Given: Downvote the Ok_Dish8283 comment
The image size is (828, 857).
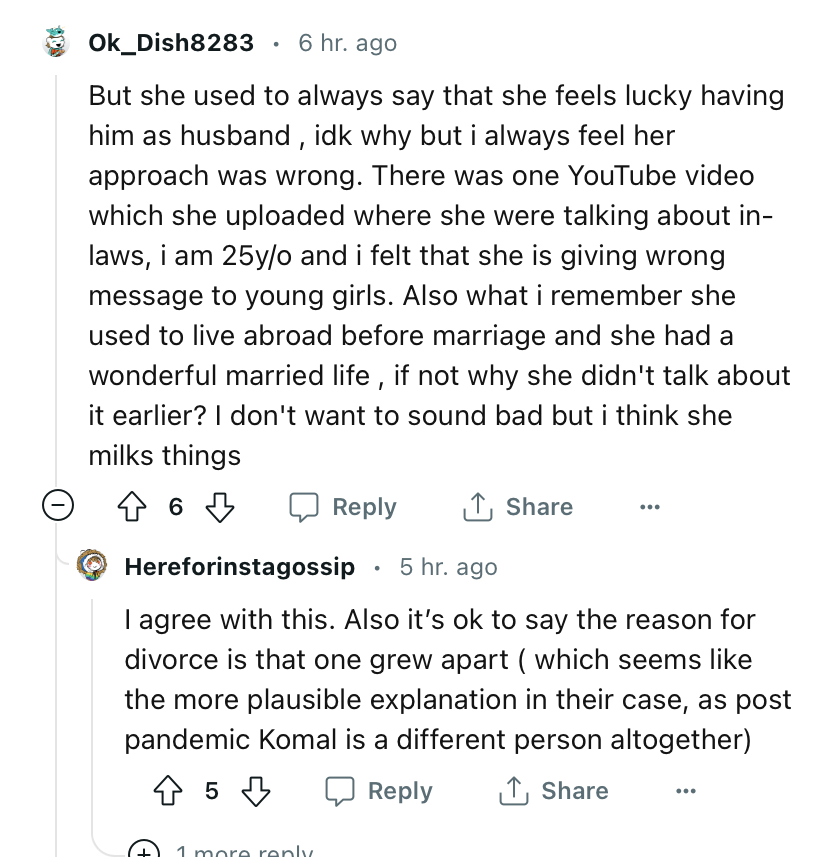Looking at the screenshot, I should tap(217, 507).
